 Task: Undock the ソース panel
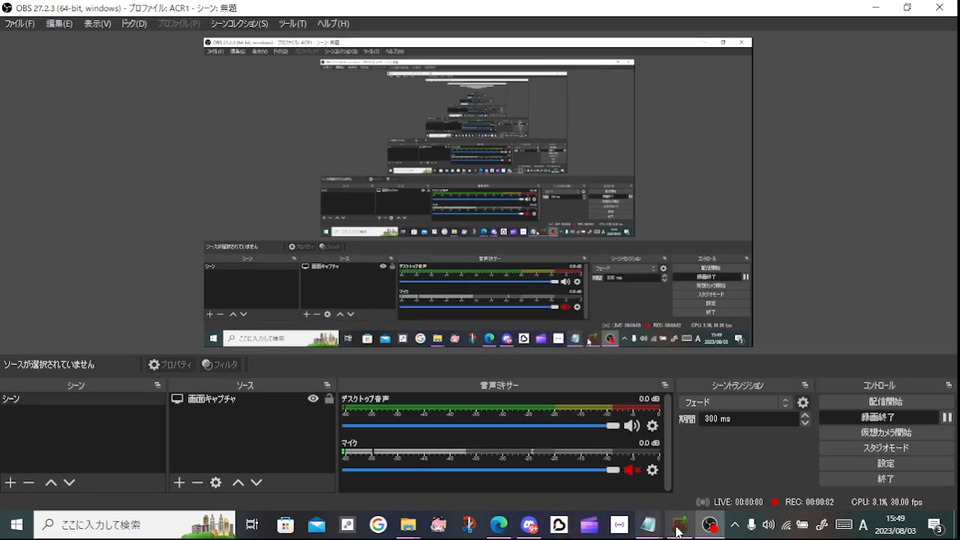[327, 385]
